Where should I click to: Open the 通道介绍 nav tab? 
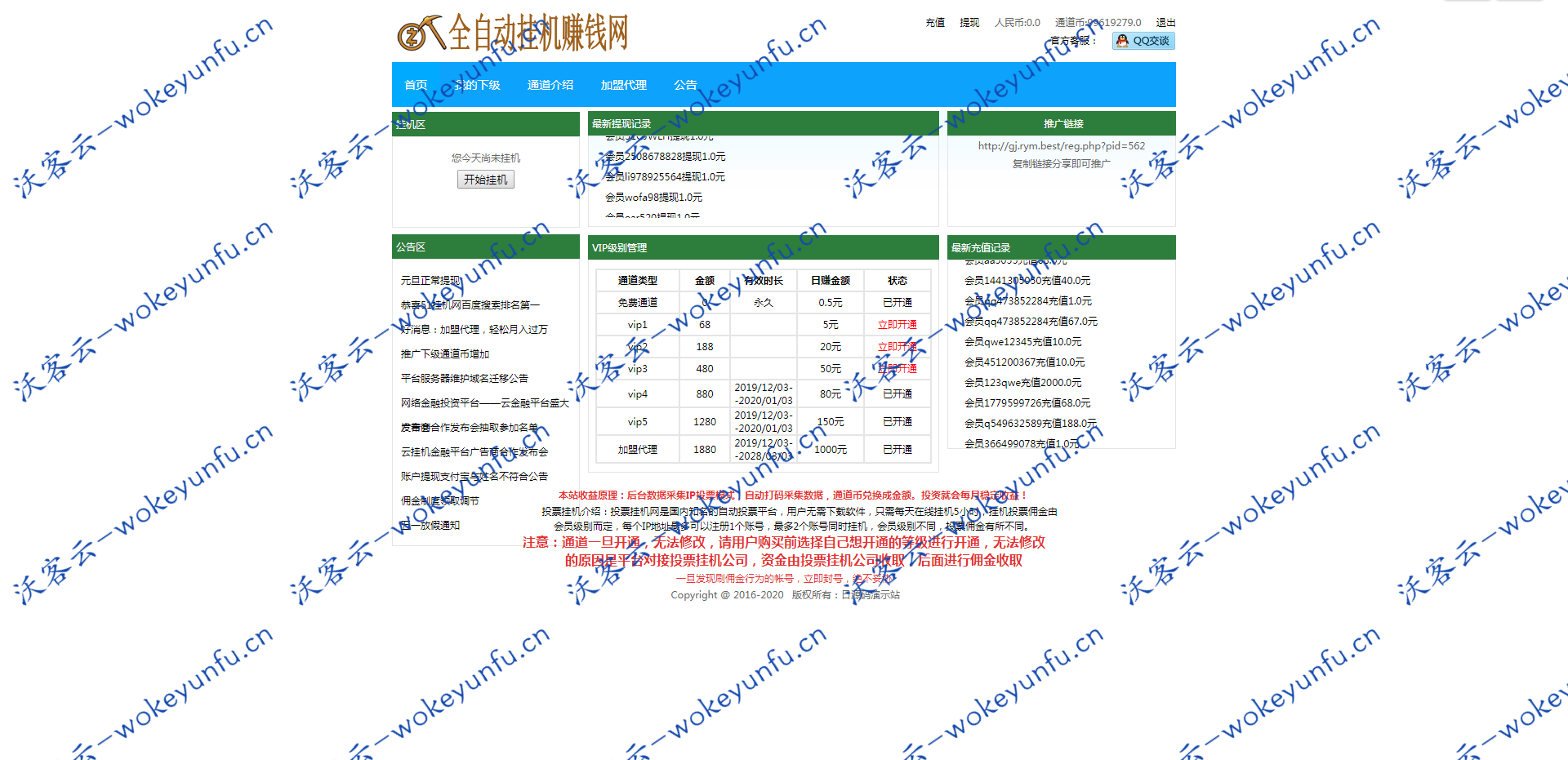point(550,85)
